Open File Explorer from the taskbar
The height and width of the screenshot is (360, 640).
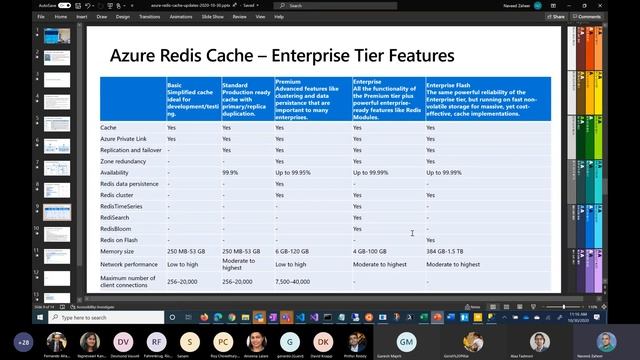[245, 318]
